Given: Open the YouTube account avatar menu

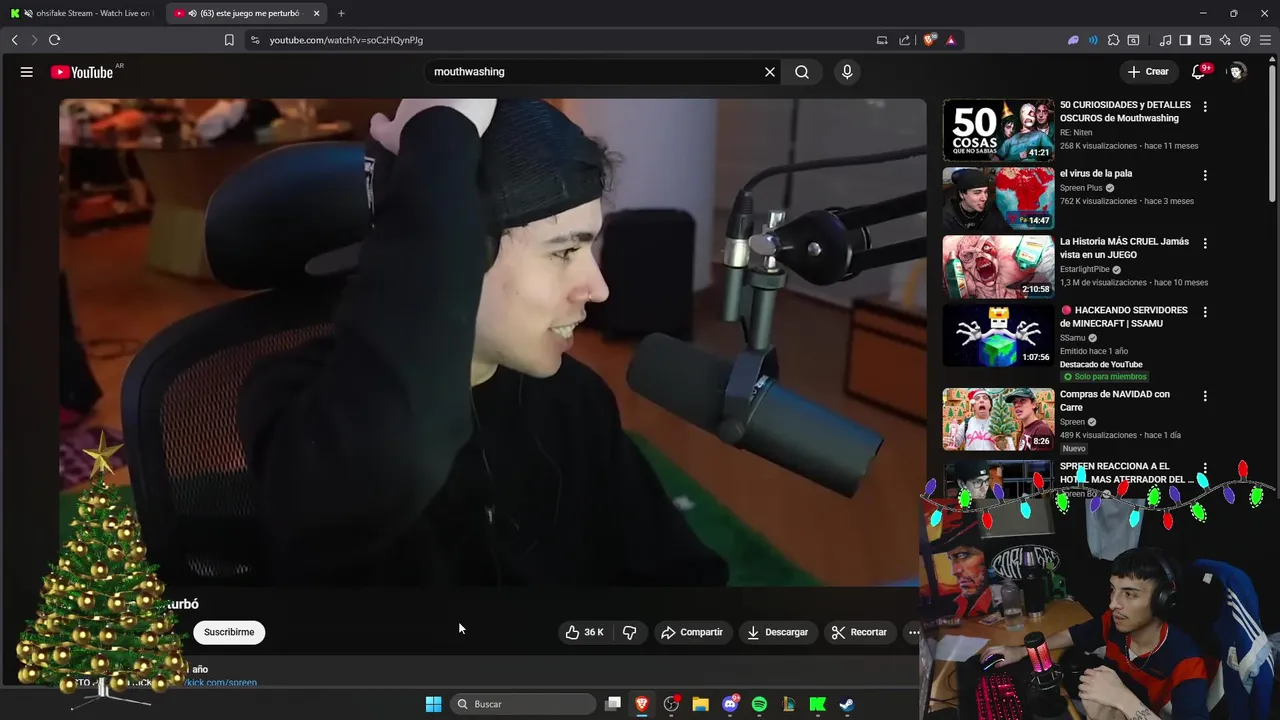Looking at the screenshot, I should (1237, 72).
